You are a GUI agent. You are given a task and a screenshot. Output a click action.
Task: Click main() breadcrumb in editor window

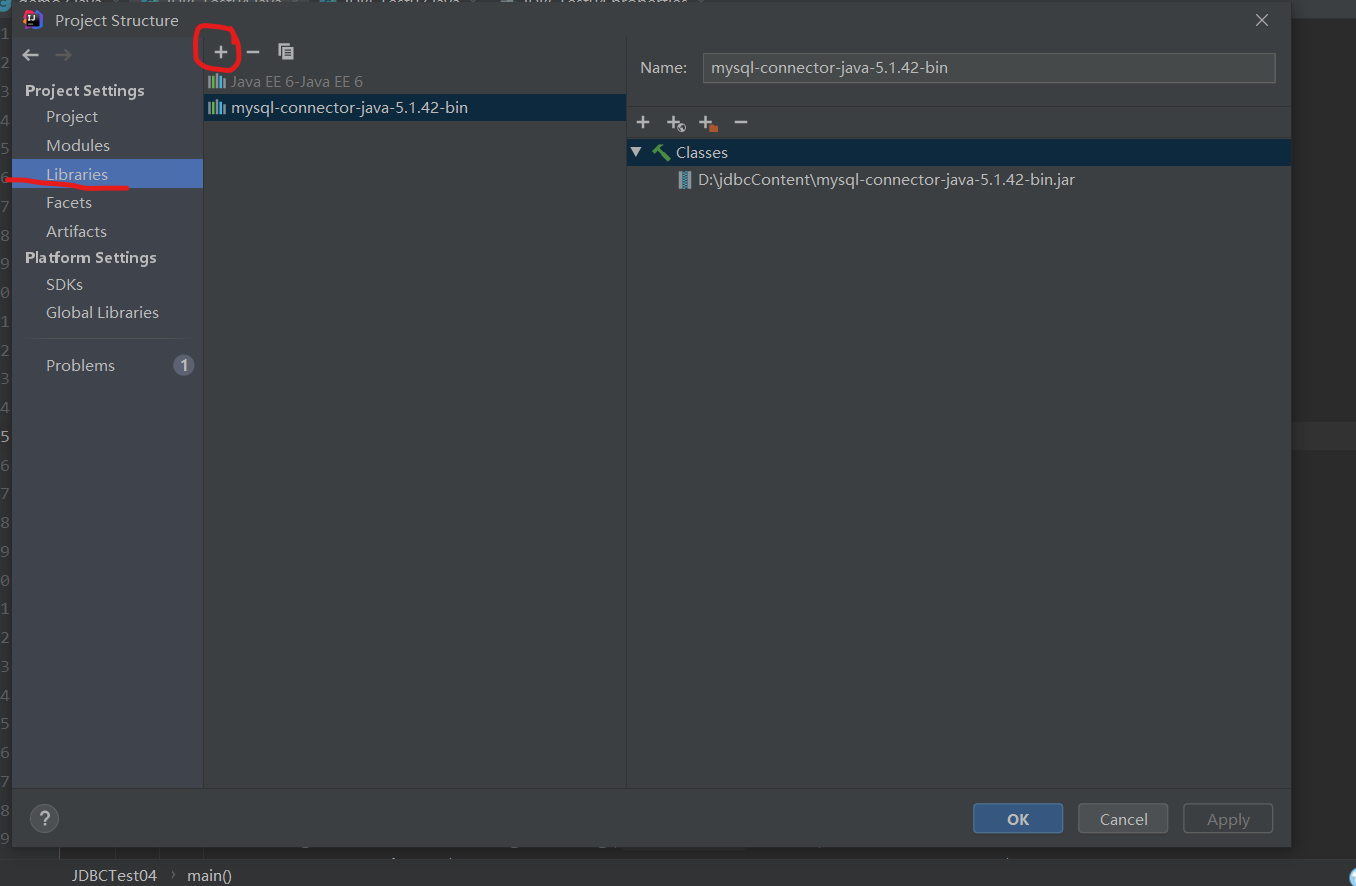(209, 875)
